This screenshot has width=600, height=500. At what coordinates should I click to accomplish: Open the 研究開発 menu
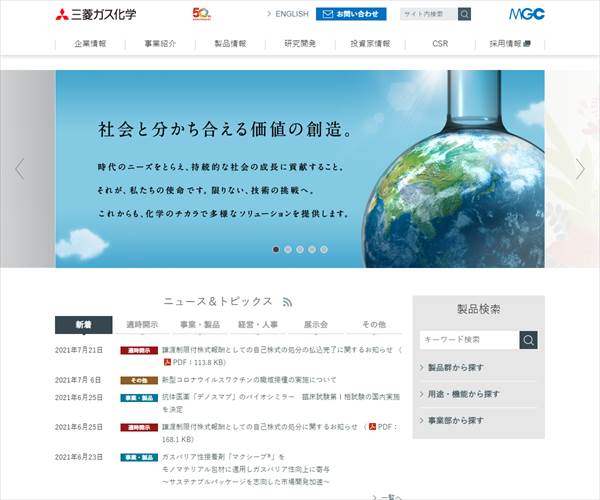pos(300,44)
